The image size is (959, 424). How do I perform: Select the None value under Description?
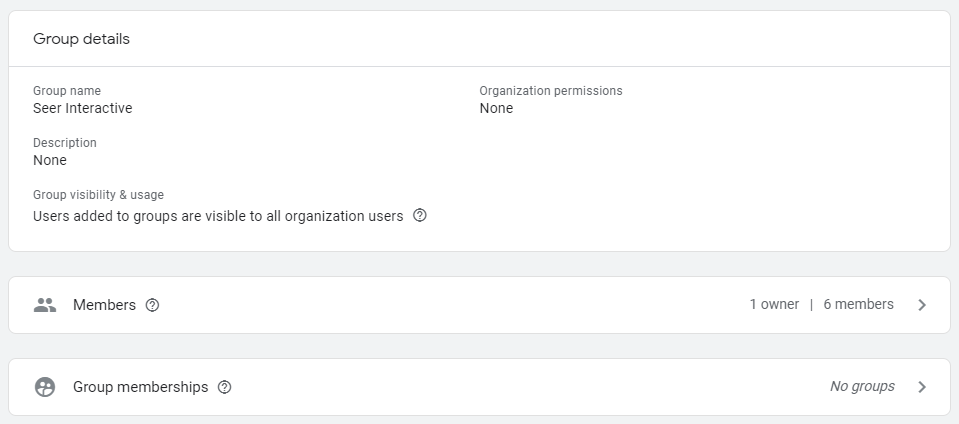point(50,160)
